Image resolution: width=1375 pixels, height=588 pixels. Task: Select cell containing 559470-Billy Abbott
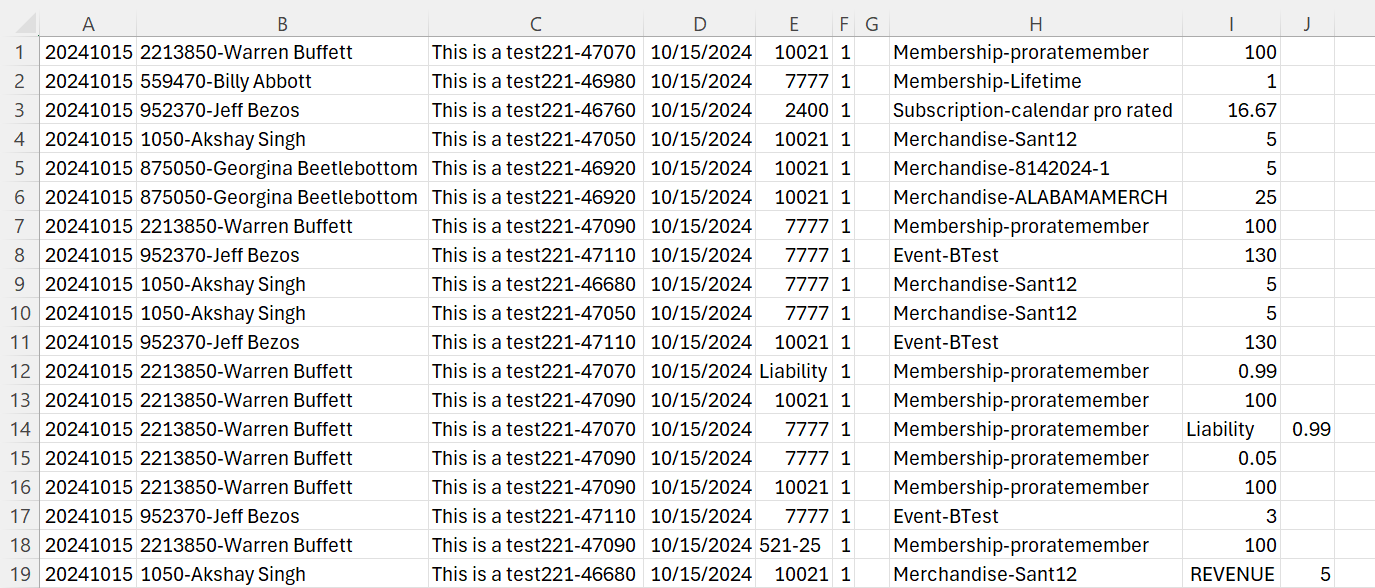tap(282, 81)
